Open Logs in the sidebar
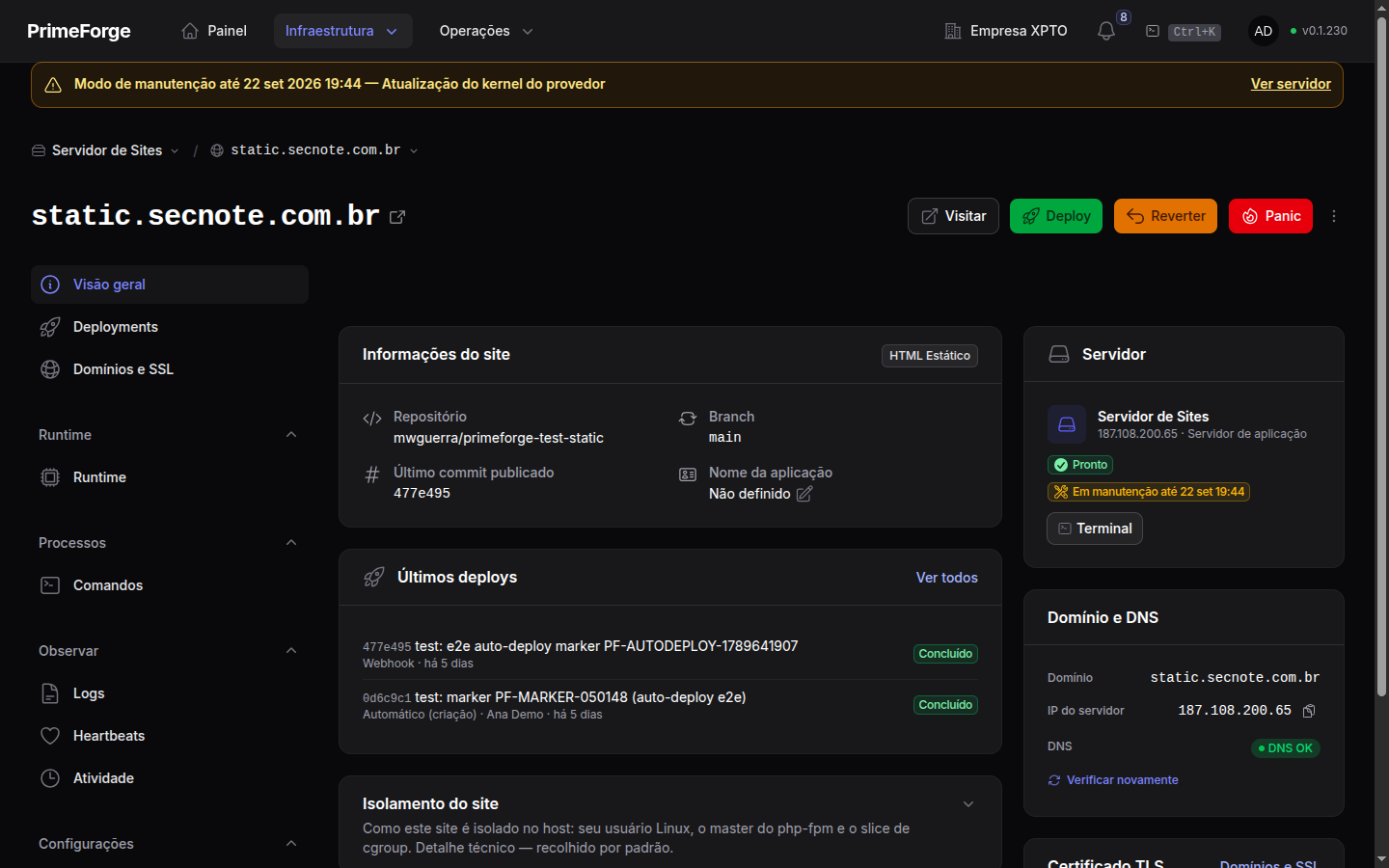The image size is (1389, 868). (x=170, y=693)
